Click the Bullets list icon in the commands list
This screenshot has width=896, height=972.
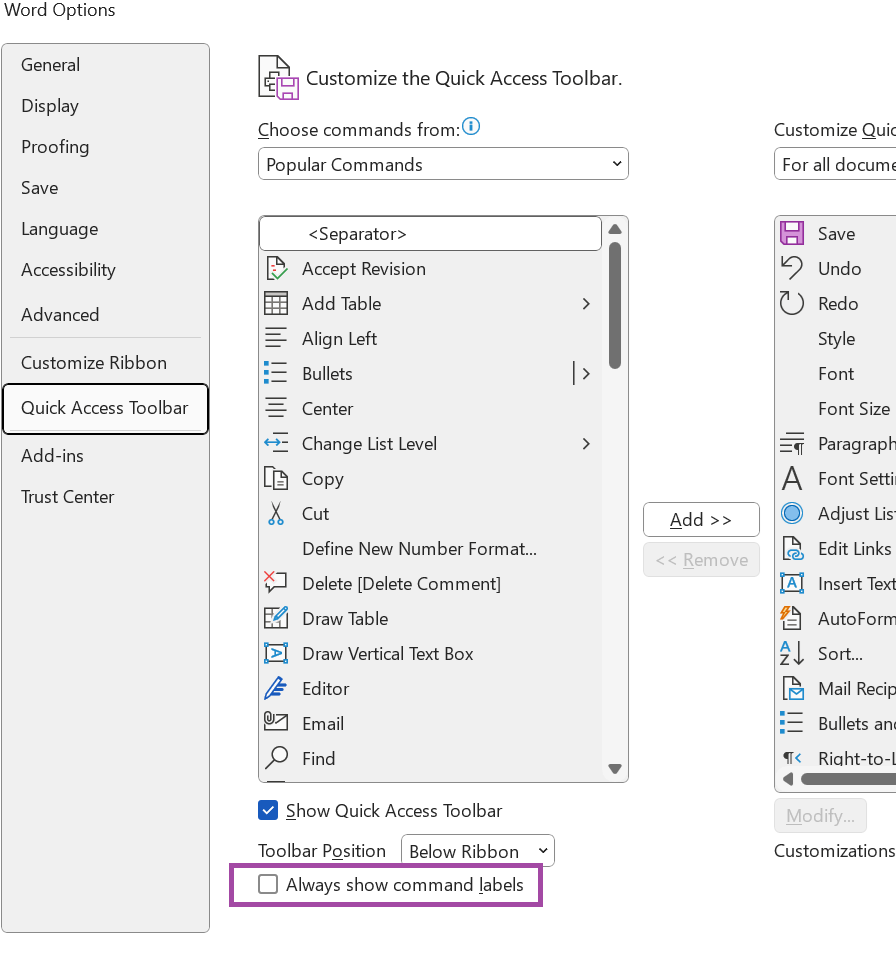tap(276, 374)
